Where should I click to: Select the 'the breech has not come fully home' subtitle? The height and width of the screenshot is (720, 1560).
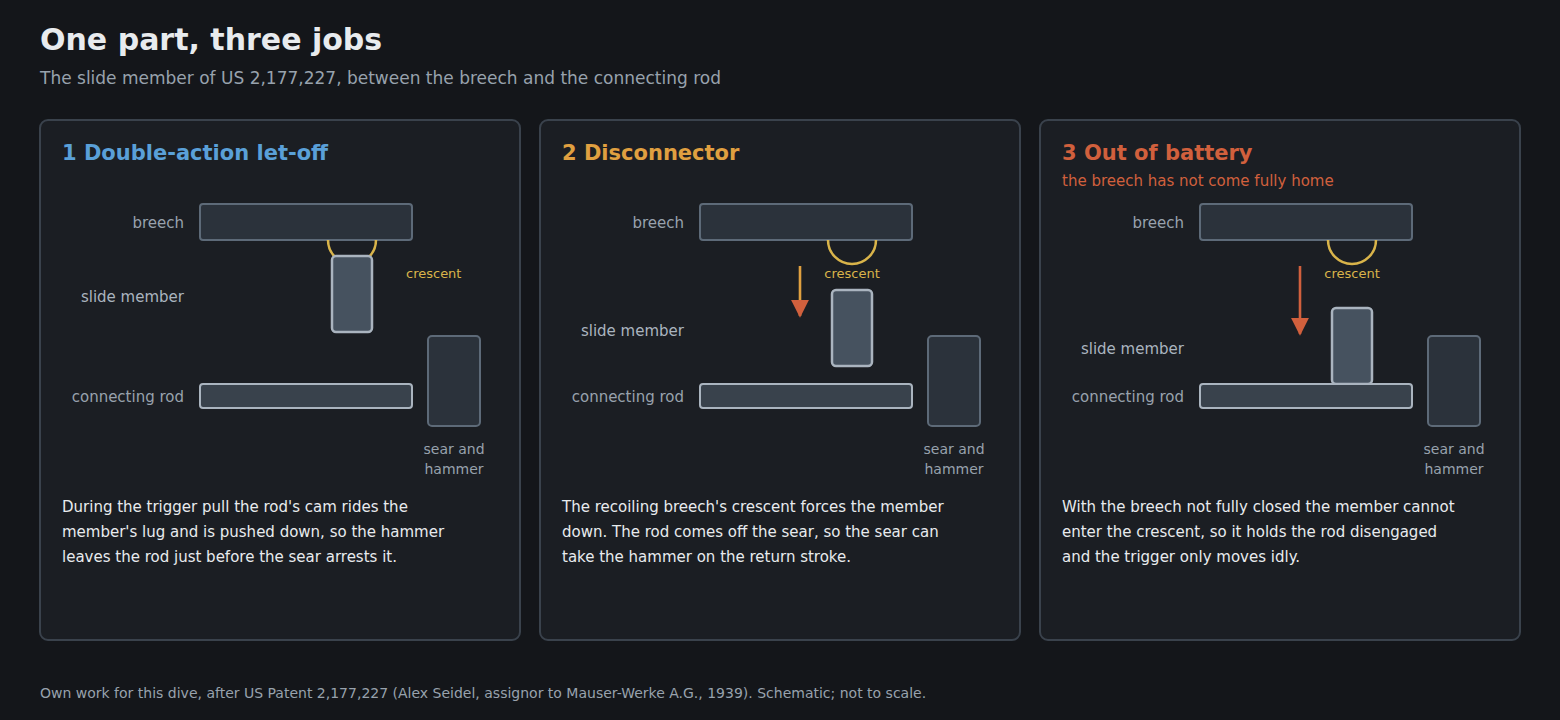tap(1198, 181)
